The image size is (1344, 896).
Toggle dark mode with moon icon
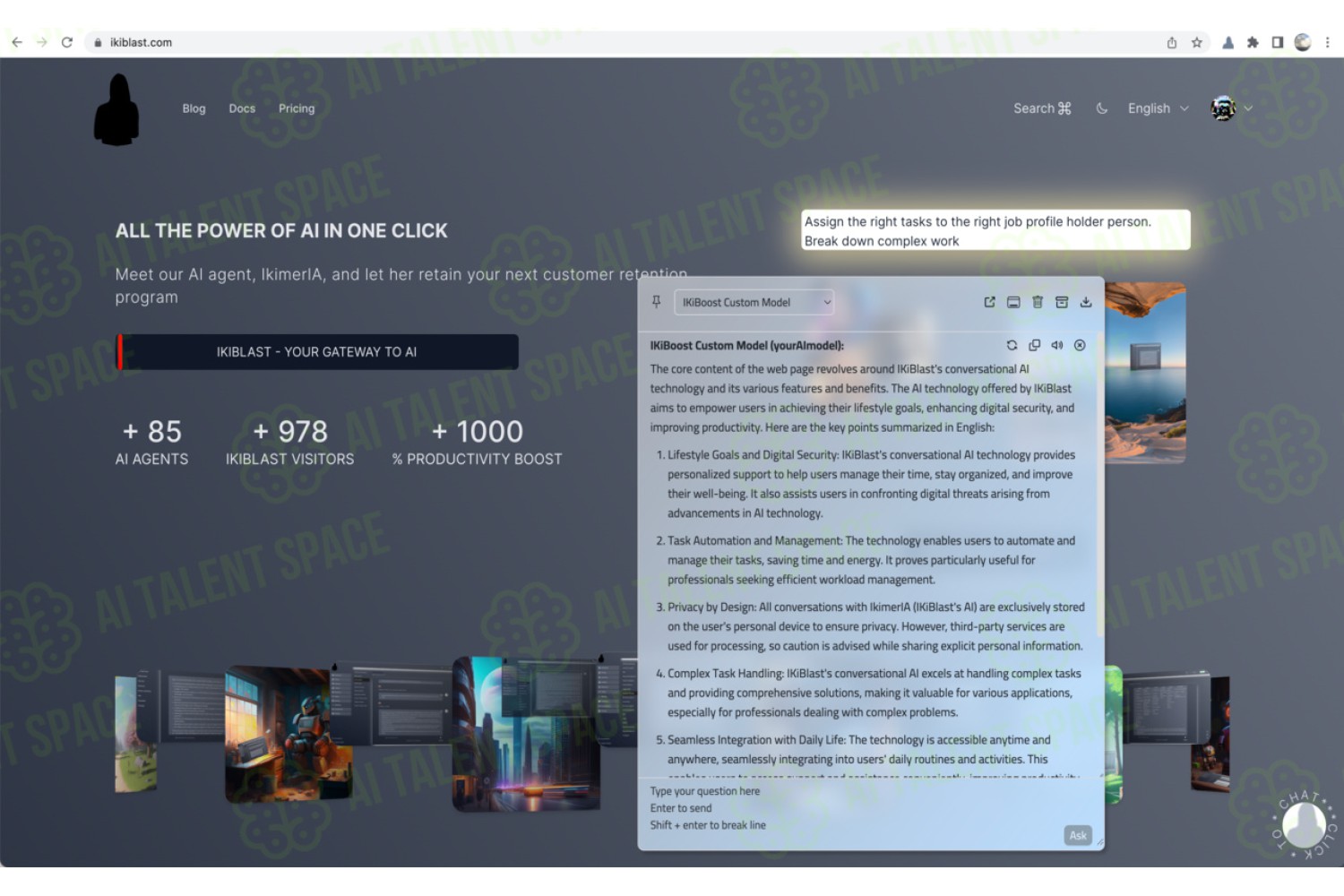tap(1102, 108)
